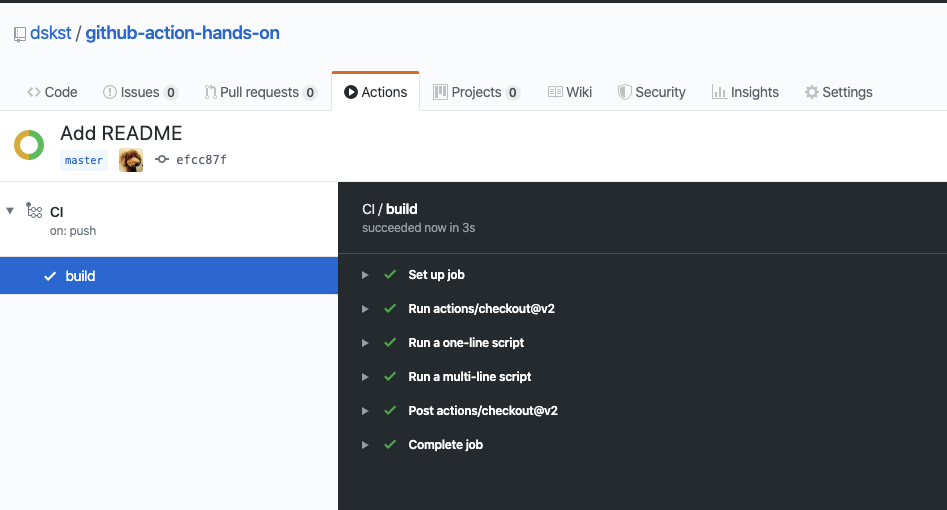Open commit efcc87f

(201, 160)
